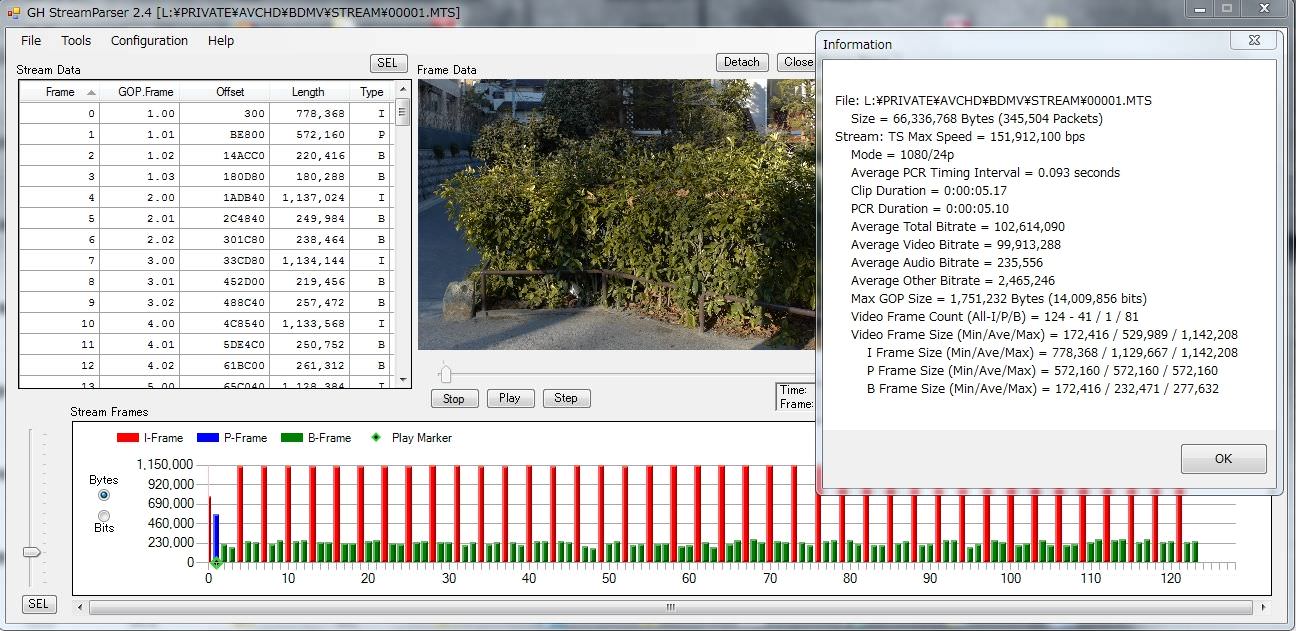Image resolution: width=1296 pixels, height=631 pixels.
Task: Select the Bits radio button
Action: click(x=104, y=516)
